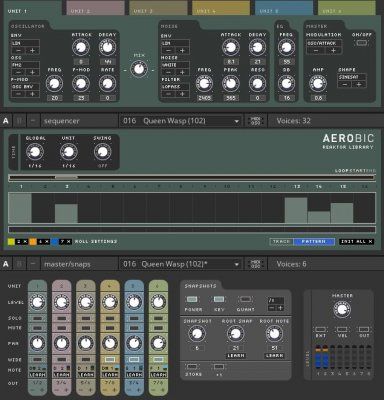Open the sequencer Queen Wasp preset dropdown
Screen dimensions: 384x400
click(181, 121)
